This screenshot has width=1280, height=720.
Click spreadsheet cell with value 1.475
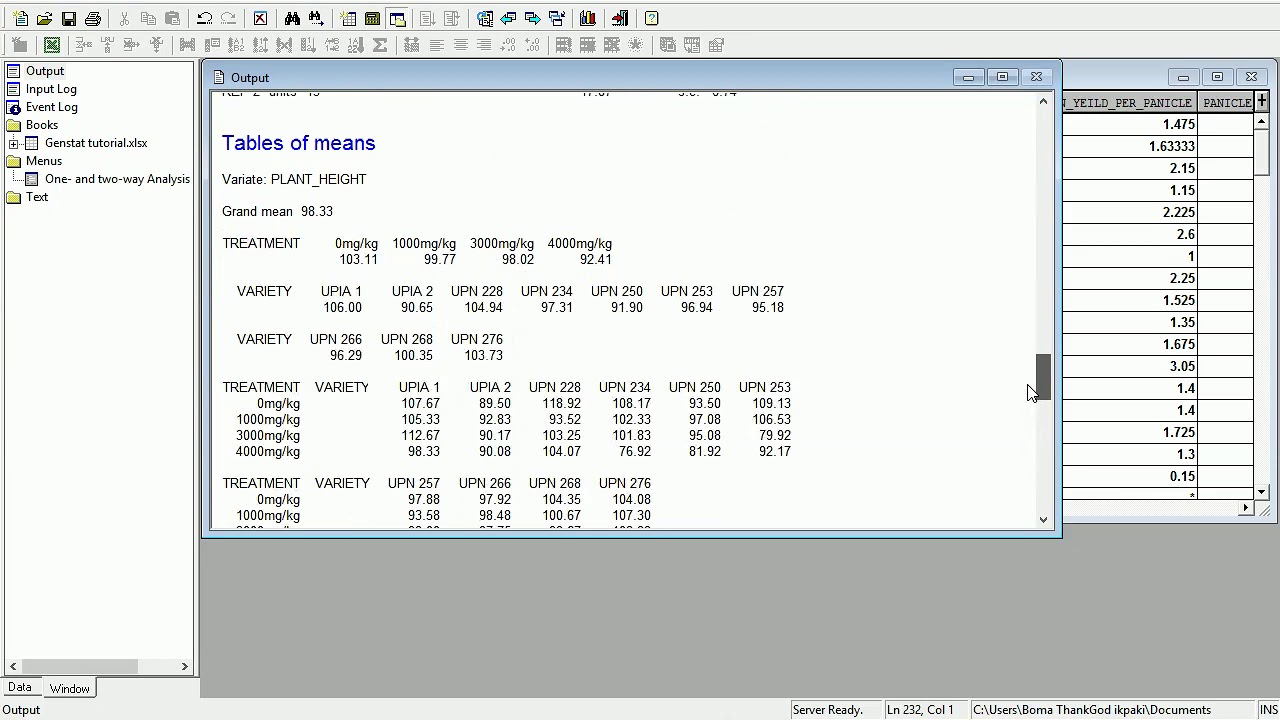tap(1130, 124)
